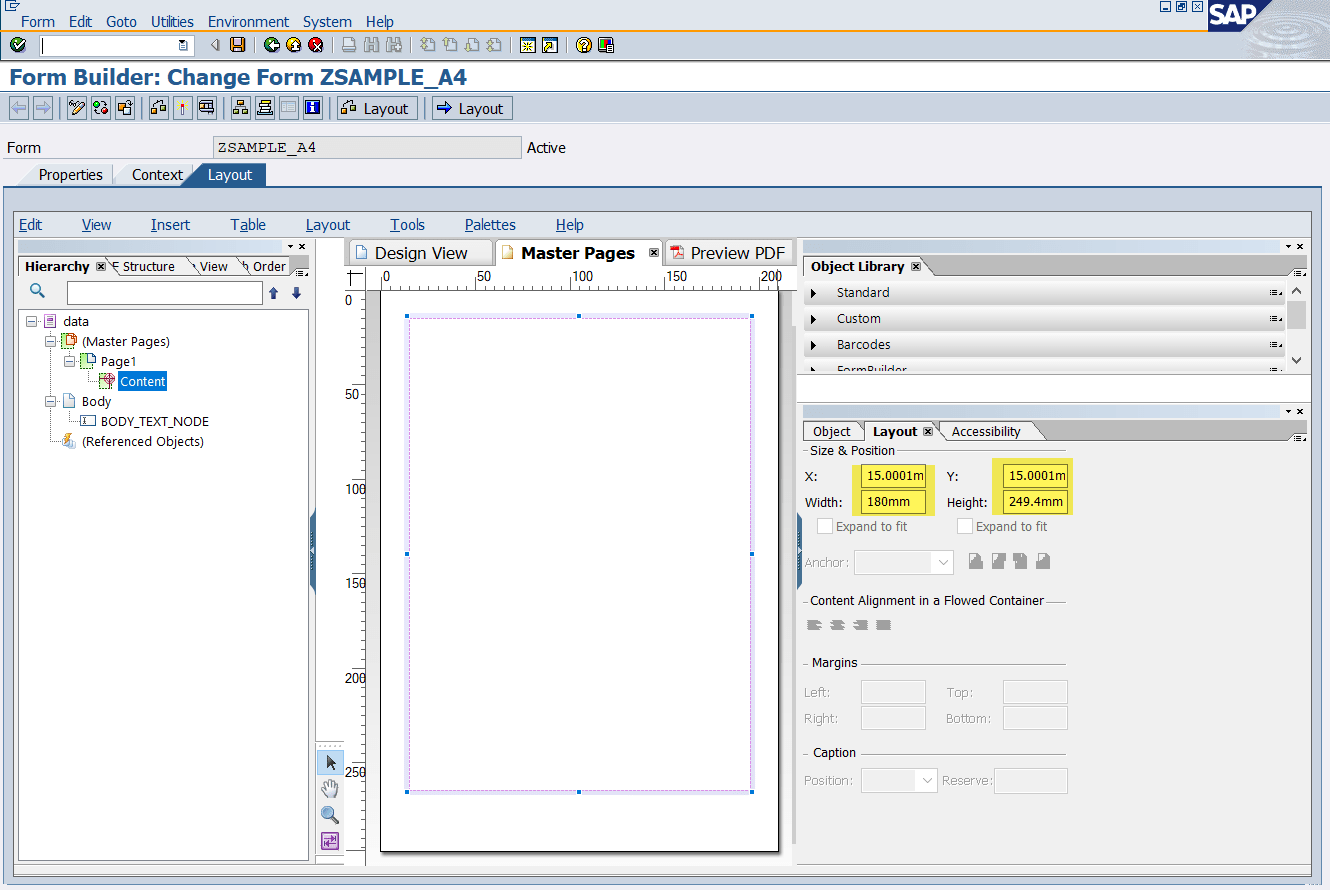Image resolution: width=1330 pixels, height=890 pixels.
Task: Collapse the data root node
Action: pos(31,321)
